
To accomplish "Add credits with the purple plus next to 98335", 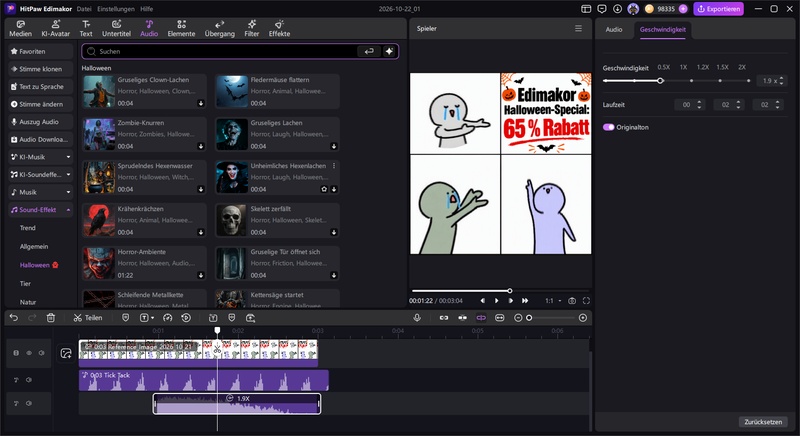I will 683,9.
